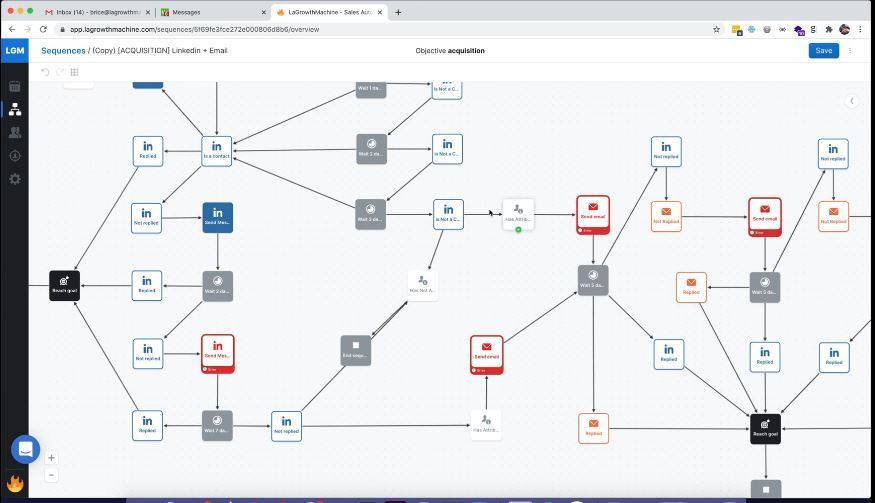Image resolution: width=875 pixels, height=503 pixels.
Task: Open the identity profile icon in sidebar
Action: (15, 156)
